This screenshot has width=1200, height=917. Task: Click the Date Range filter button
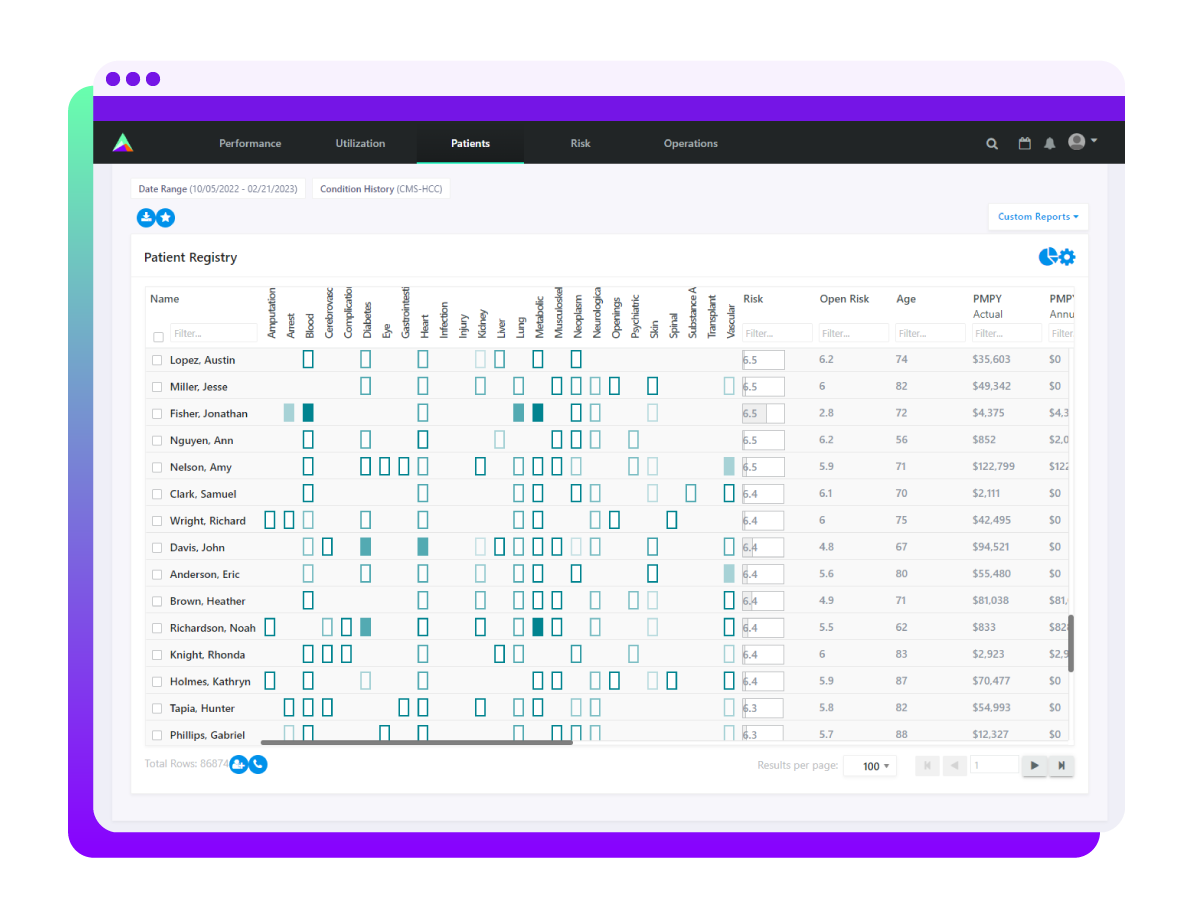pos(218,189)
